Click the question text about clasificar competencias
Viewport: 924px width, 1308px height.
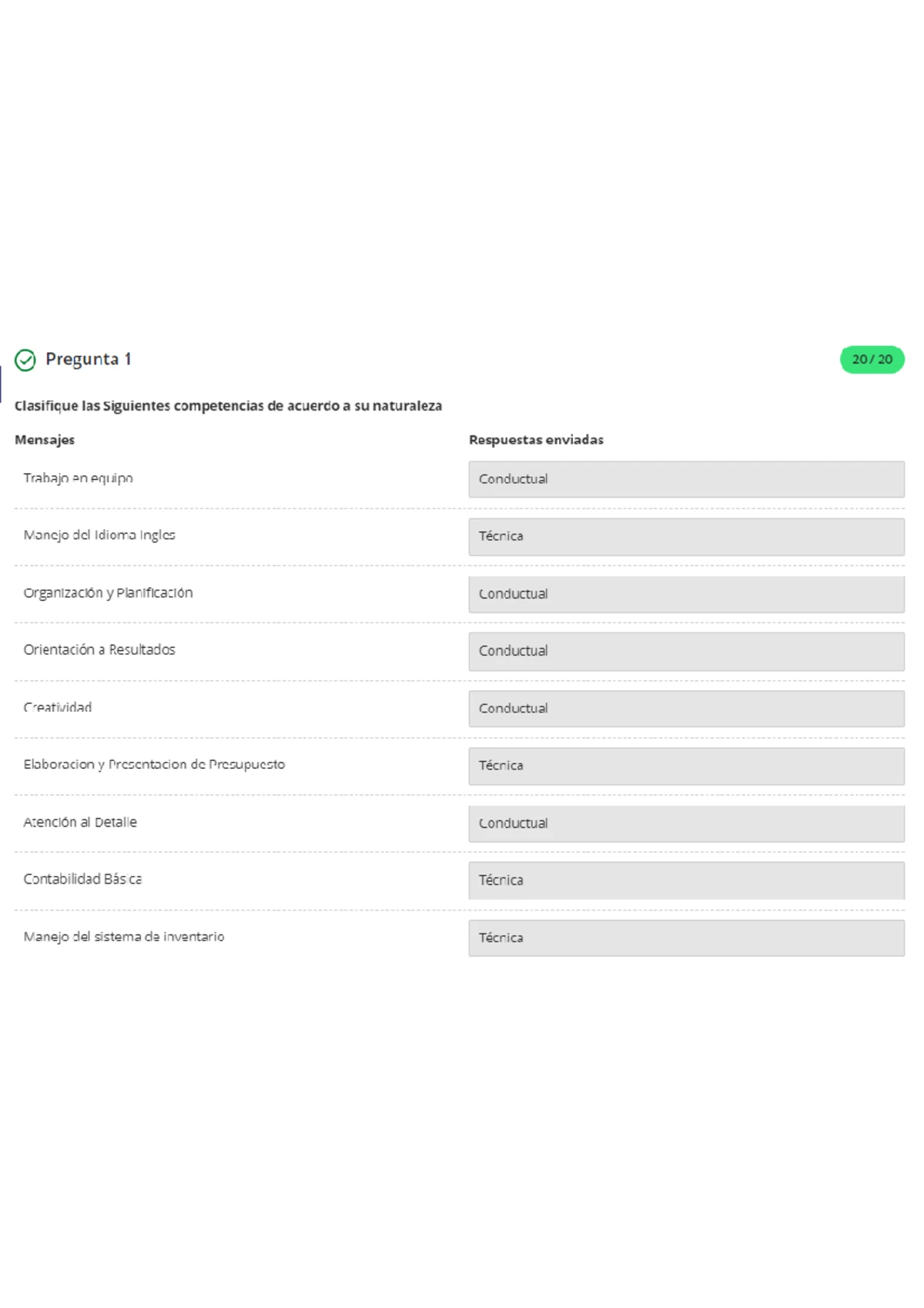[228, 406]
